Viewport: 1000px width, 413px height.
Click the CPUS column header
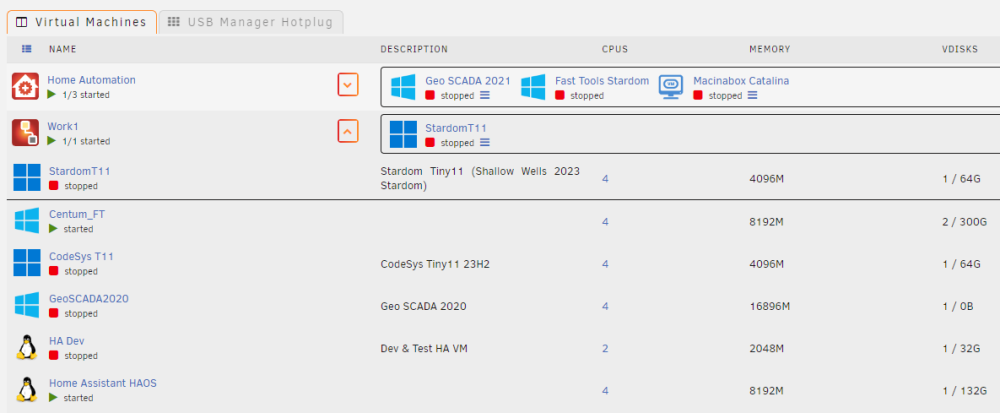pyautogui.click(x=615, y=49)
